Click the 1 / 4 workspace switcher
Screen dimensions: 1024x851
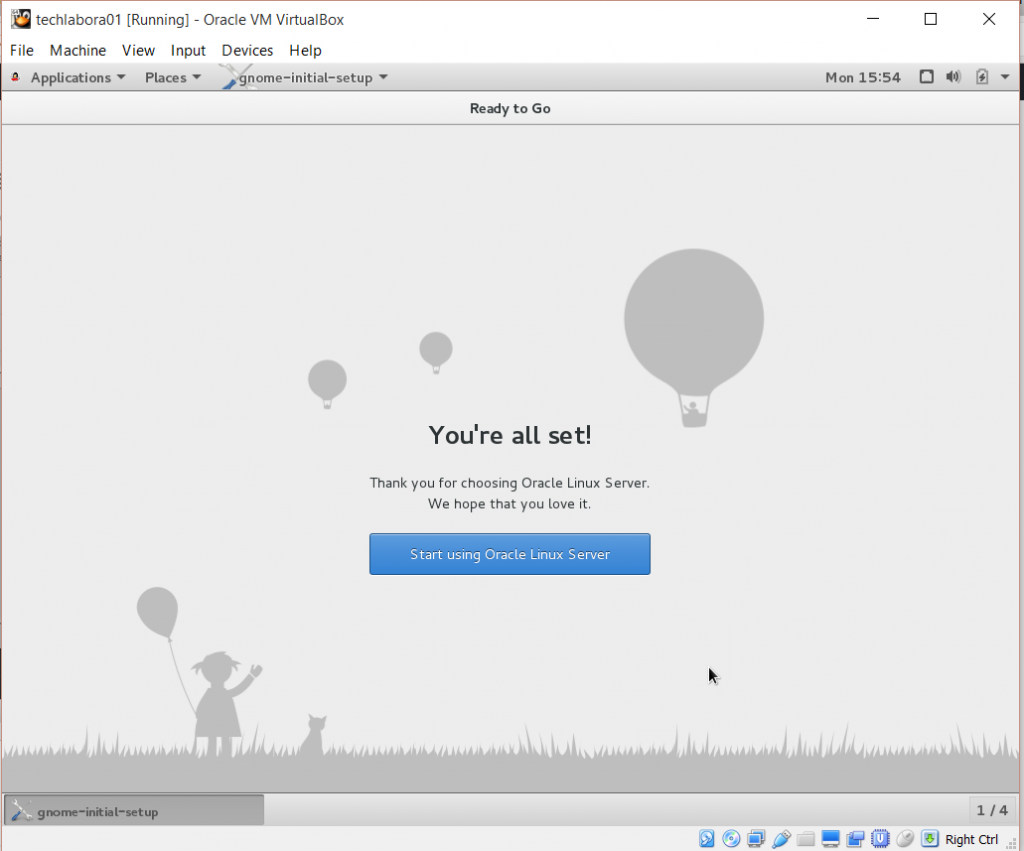point(992,810)
